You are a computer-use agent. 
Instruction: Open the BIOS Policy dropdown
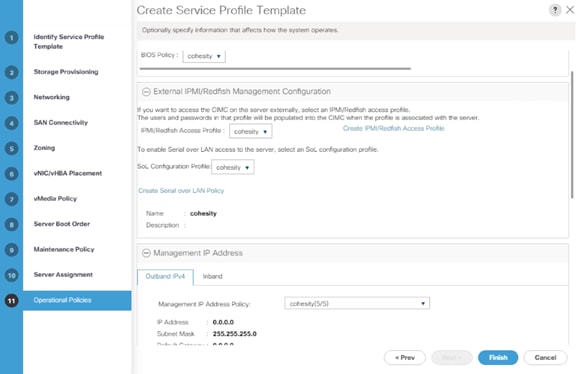click(204, 56)
